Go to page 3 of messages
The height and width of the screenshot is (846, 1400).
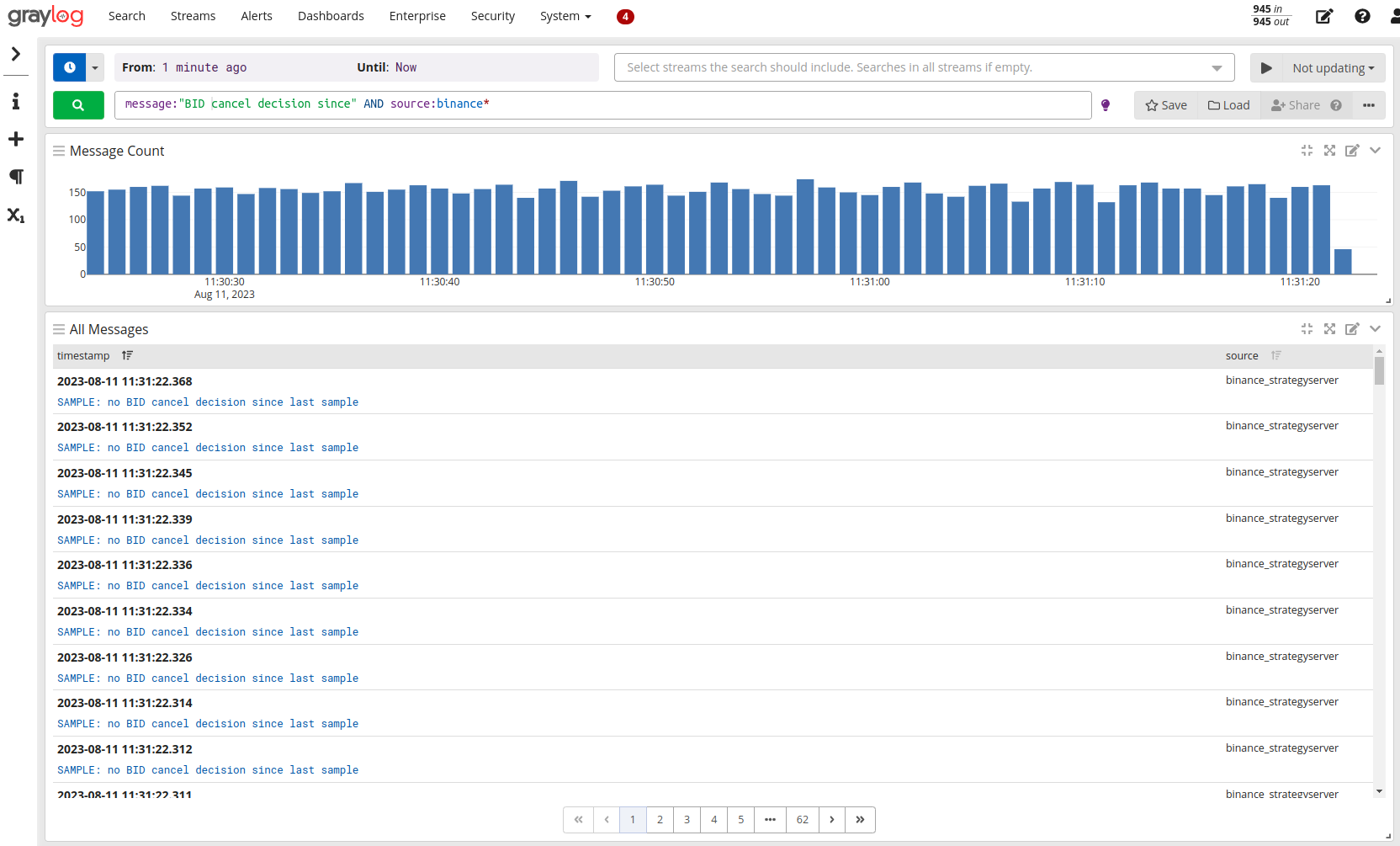click(687, 820)
